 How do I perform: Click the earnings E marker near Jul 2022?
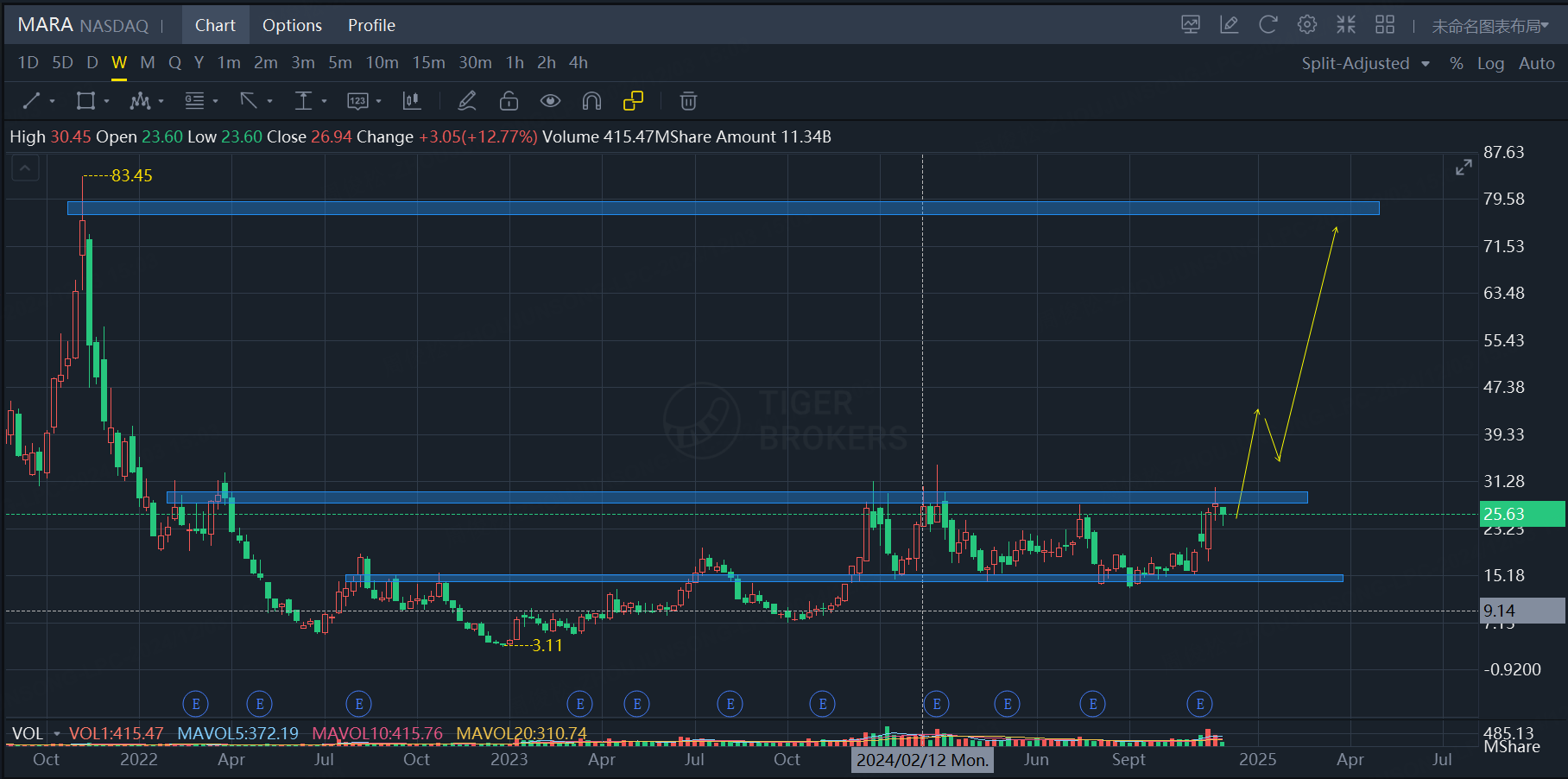(359, 704)
